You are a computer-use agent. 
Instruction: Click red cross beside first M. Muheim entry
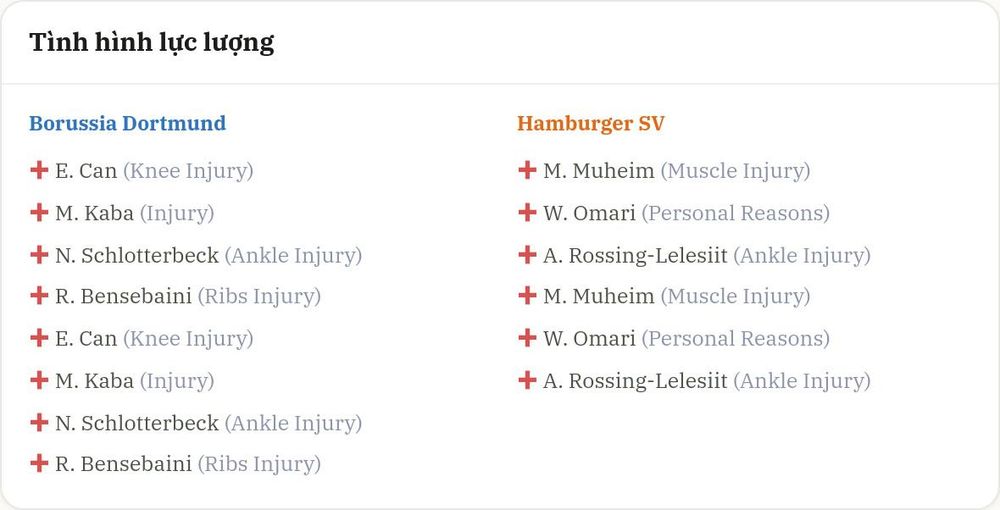click(x=527, y=170)
